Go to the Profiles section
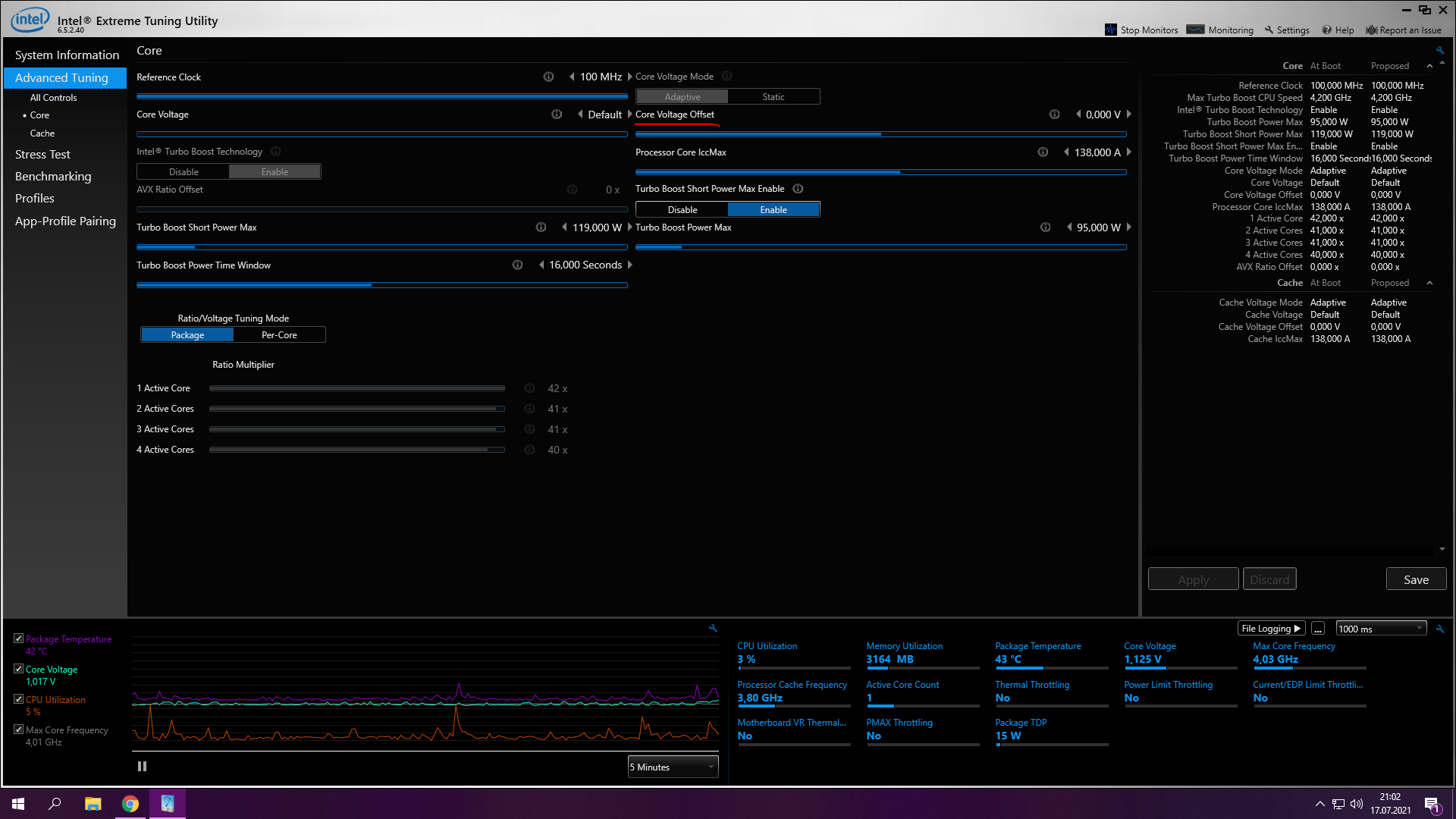 point(35,199)
